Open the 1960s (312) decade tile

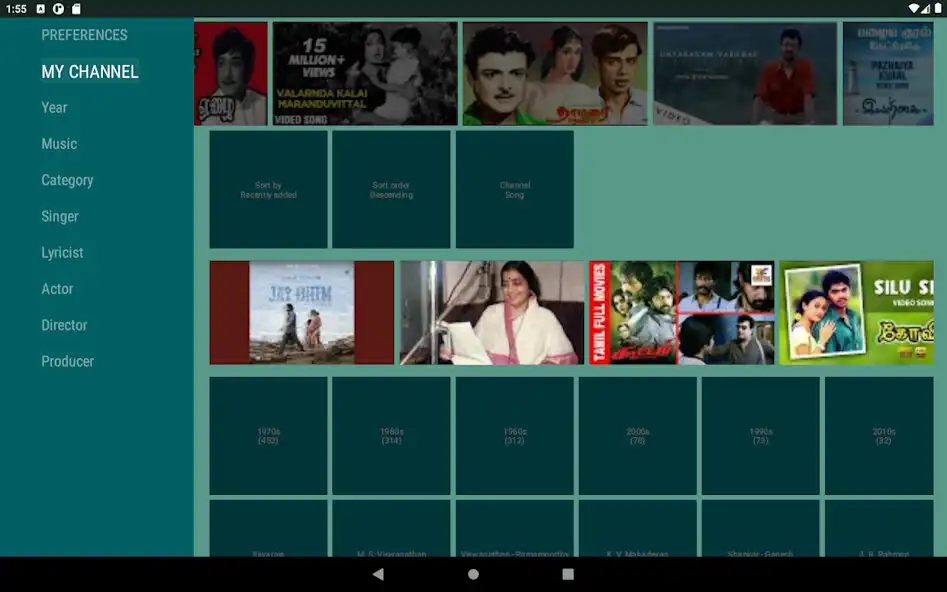click(515, 436)
